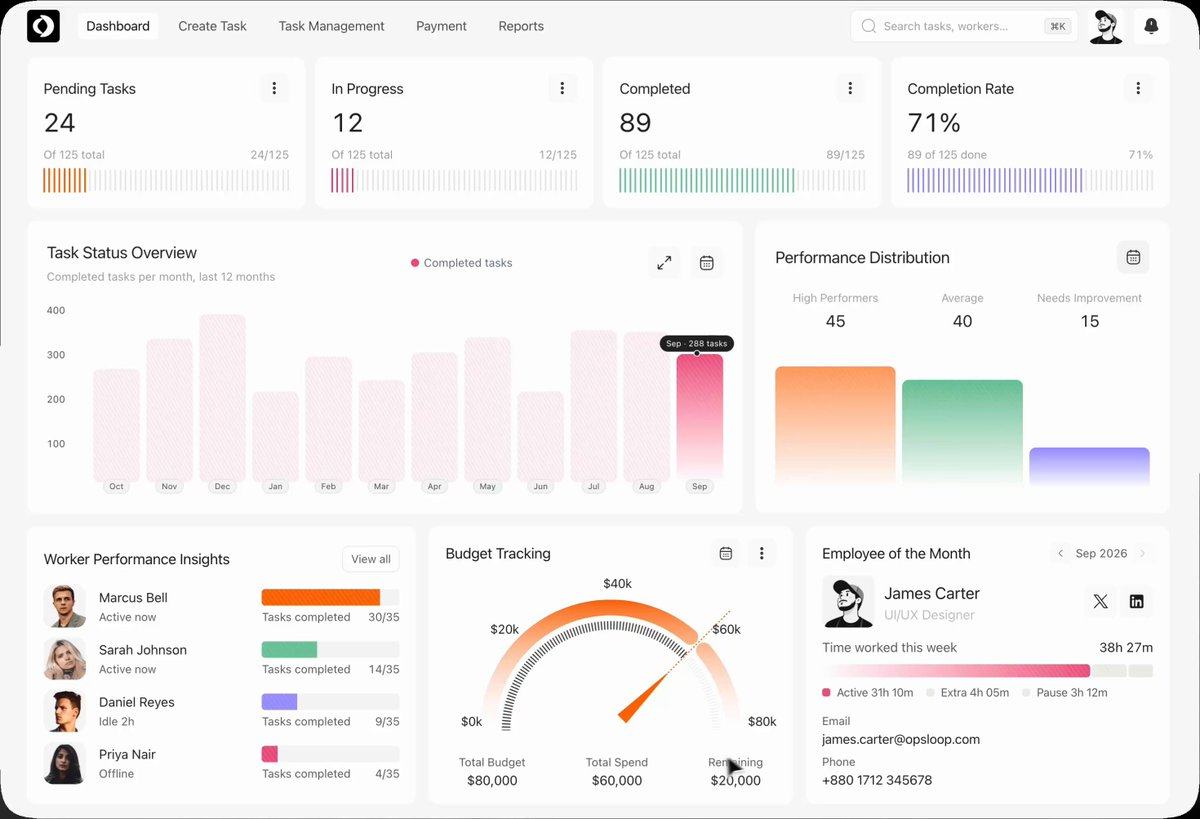Viewport: 1200px width, 819px height.
Task: Click the High Performers orange bar
Action: [x=835, y=426]
